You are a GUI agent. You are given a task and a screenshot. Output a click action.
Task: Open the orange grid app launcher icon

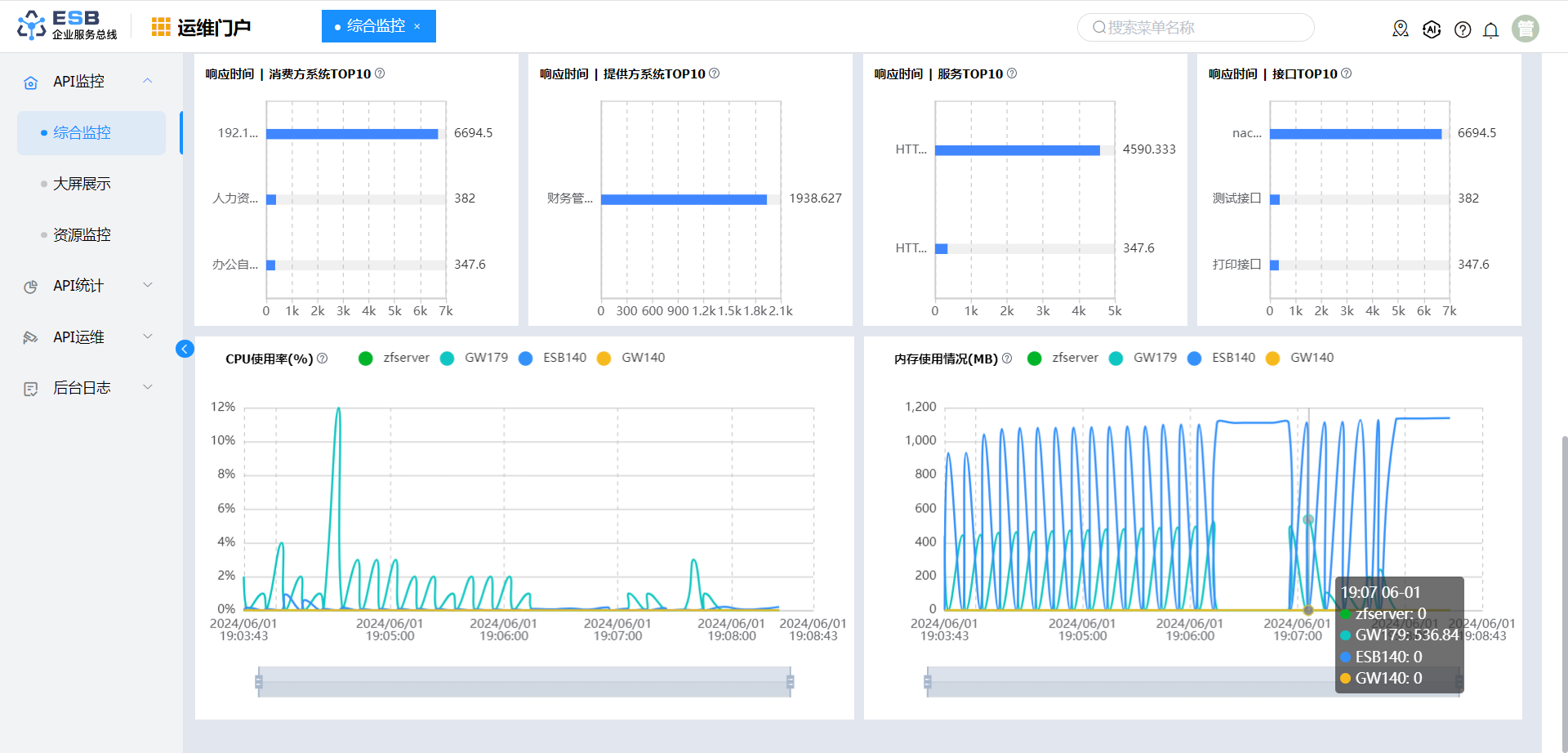161,27
